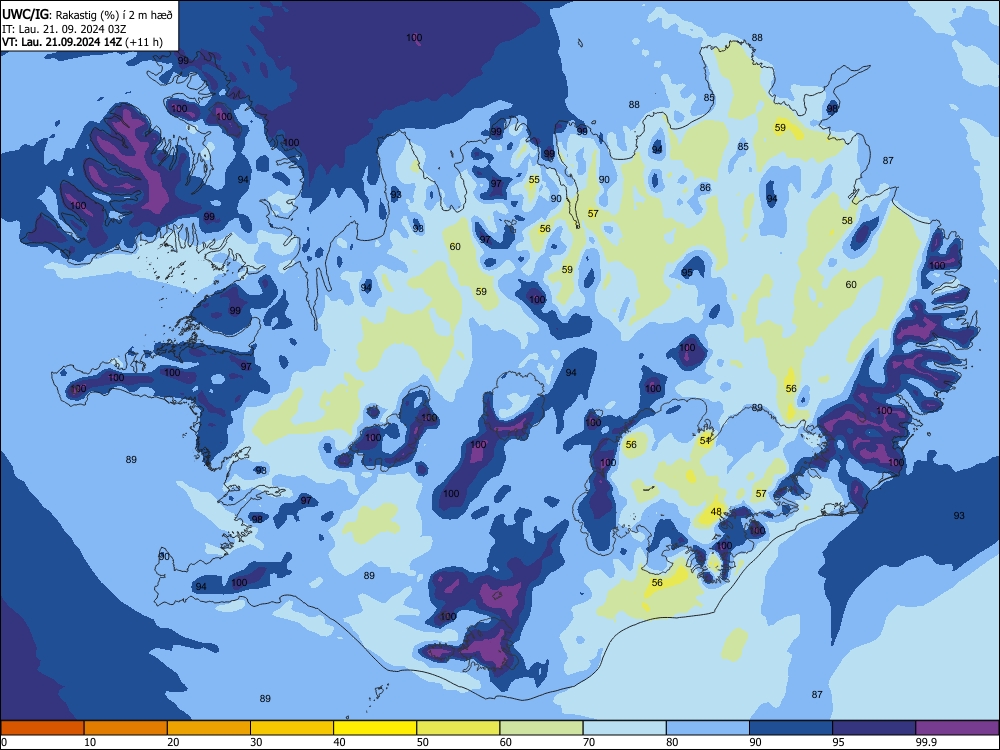Click the 10–20 orange legend swatch
The width and height of the screenshot is (1000, 750).
point(126,728)
